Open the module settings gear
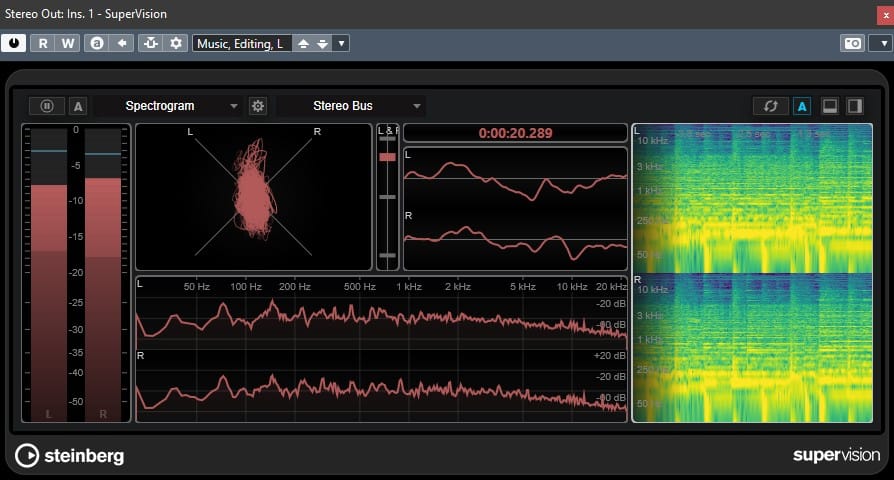Viewport: 894px width, 480px height. [258, 106]
